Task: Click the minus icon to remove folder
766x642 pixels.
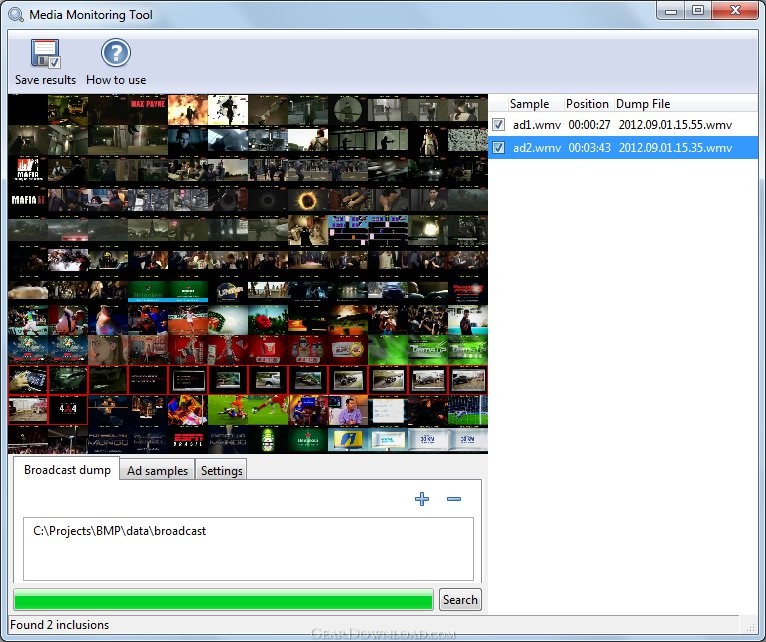Action: click(454, 499)
